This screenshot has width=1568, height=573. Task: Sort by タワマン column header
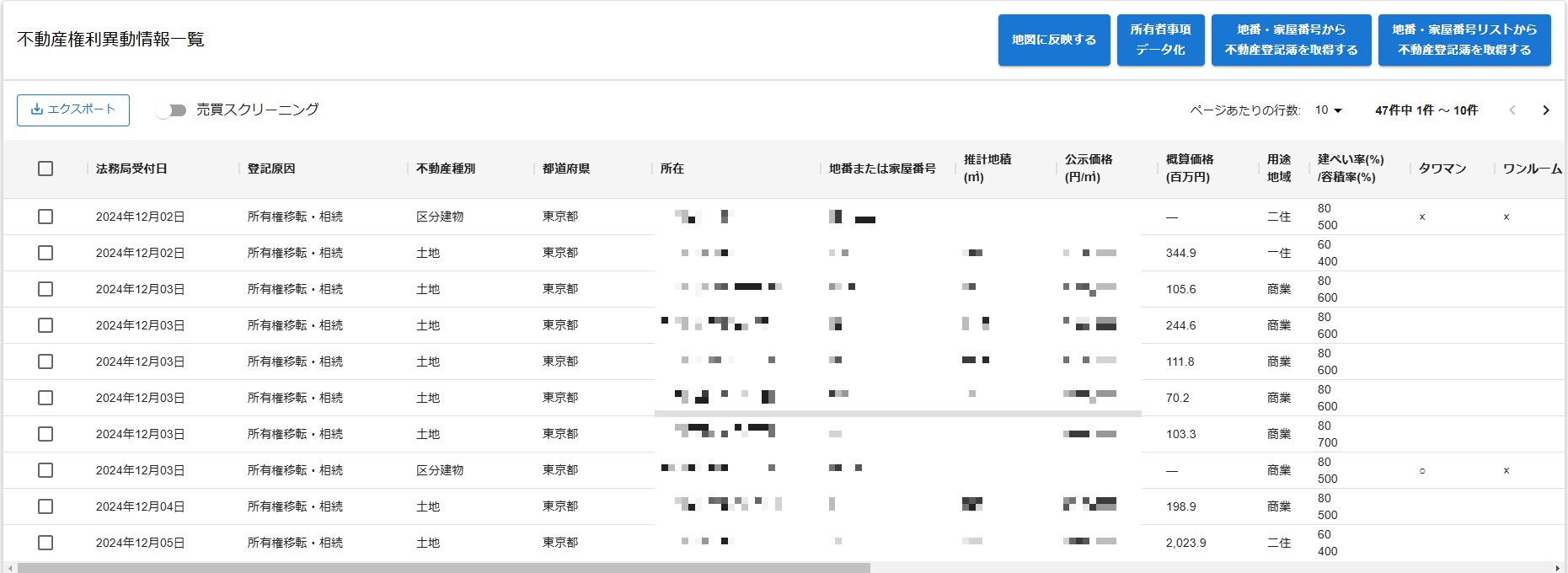pyautogui.click(x=1442, y=169)
